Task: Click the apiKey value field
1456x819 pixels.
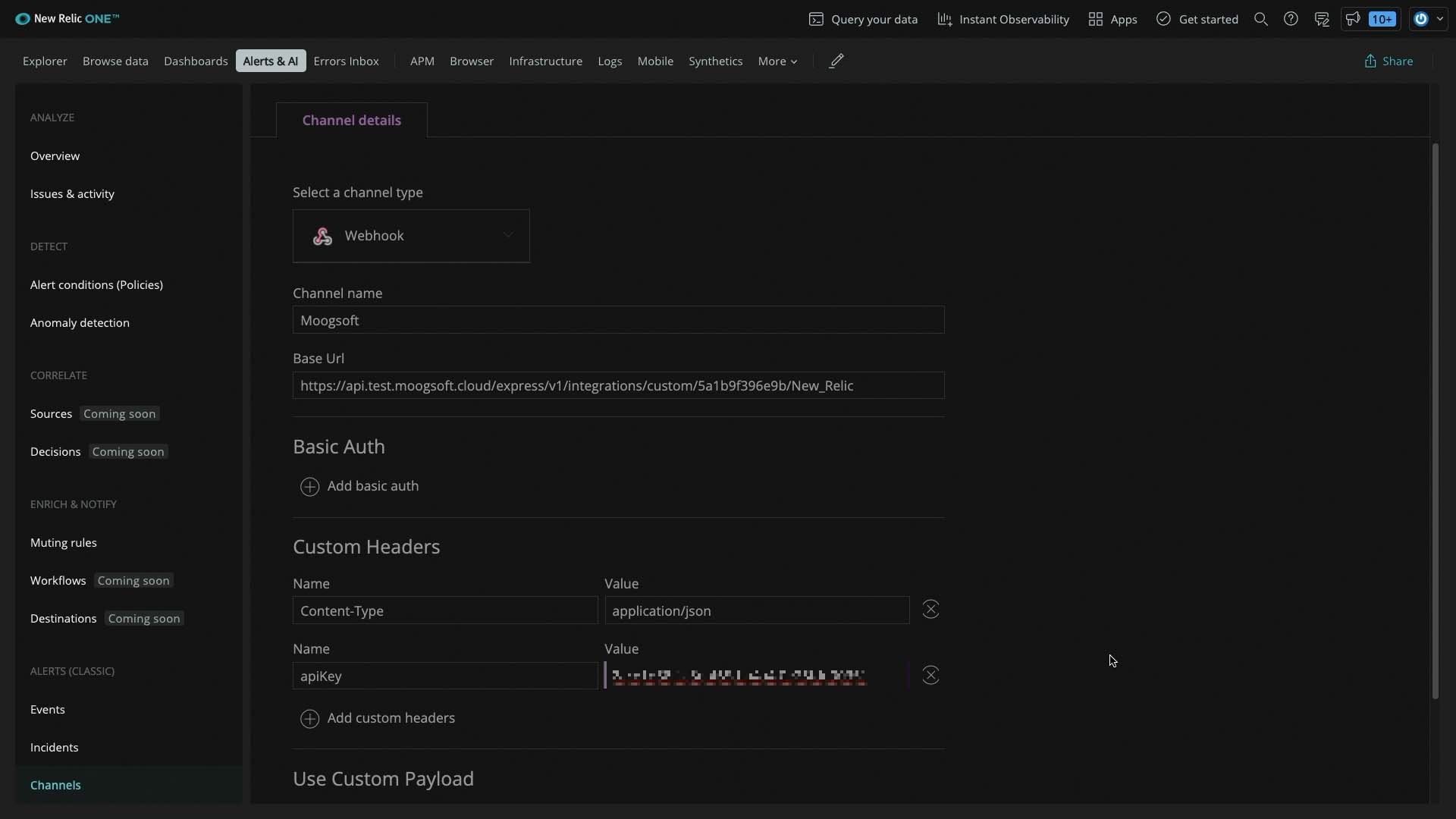Action: click(757, 676)
